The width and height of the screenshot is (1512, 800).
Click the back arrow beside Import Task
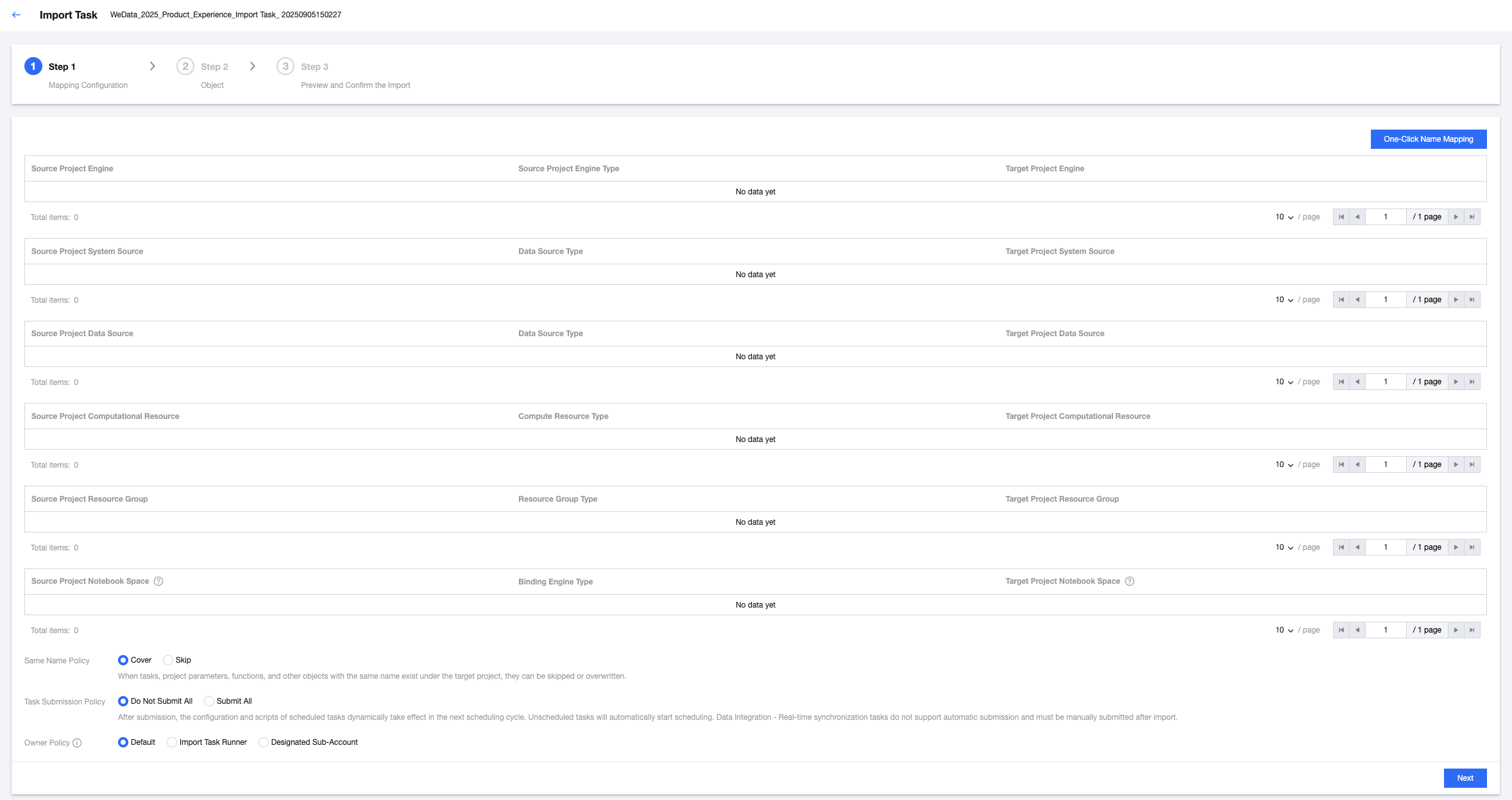pyautogui.click(x=17, y=15)
